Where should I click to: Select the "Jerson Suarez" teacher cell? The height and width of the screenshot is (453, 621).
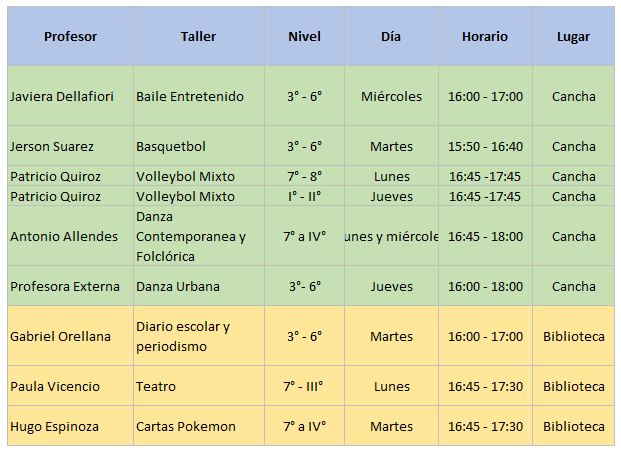(x=52, y=147)
